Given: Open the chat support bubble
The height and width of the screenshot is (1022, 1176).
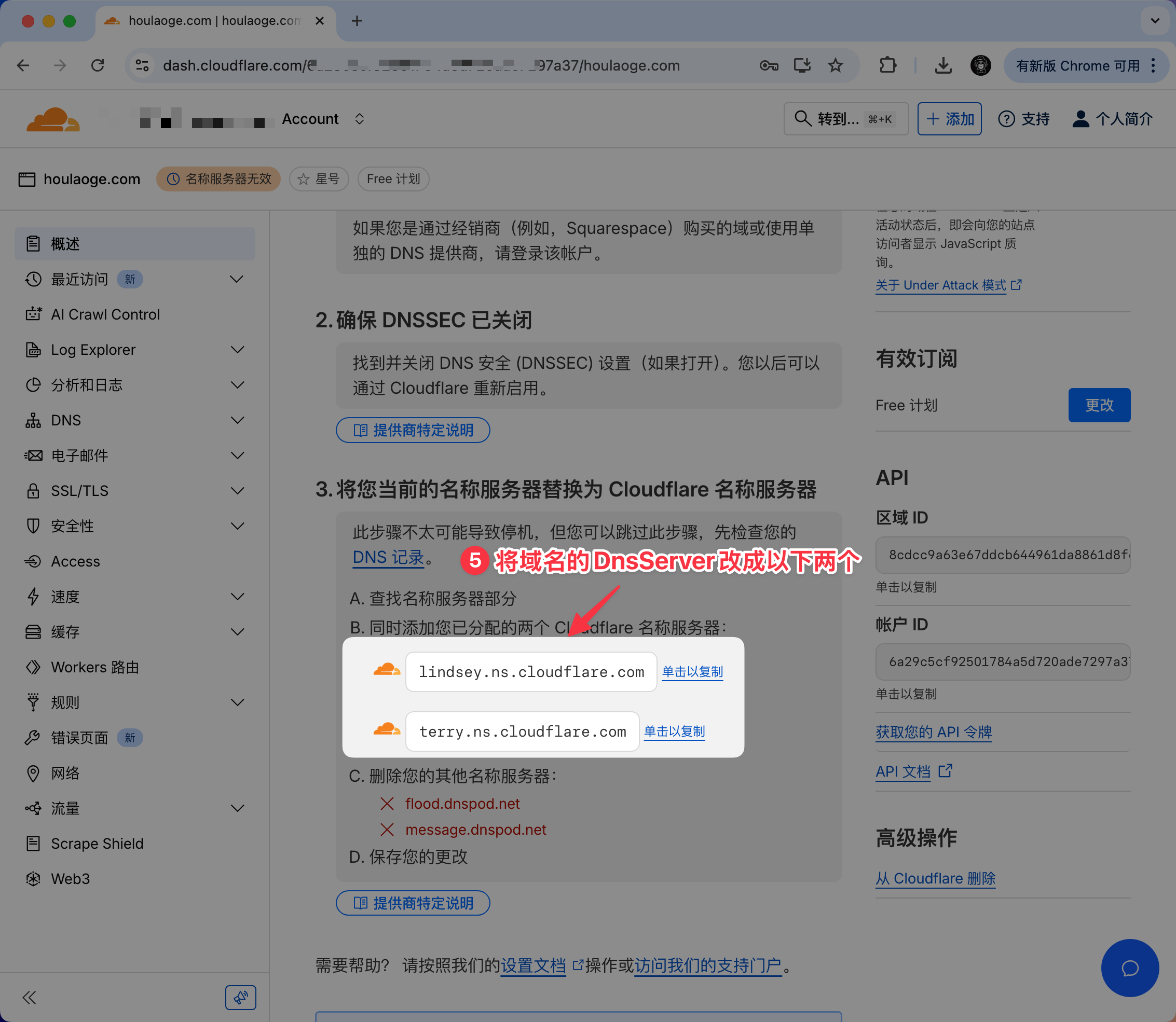Looking at the screenshot, I should point(1129,968).
